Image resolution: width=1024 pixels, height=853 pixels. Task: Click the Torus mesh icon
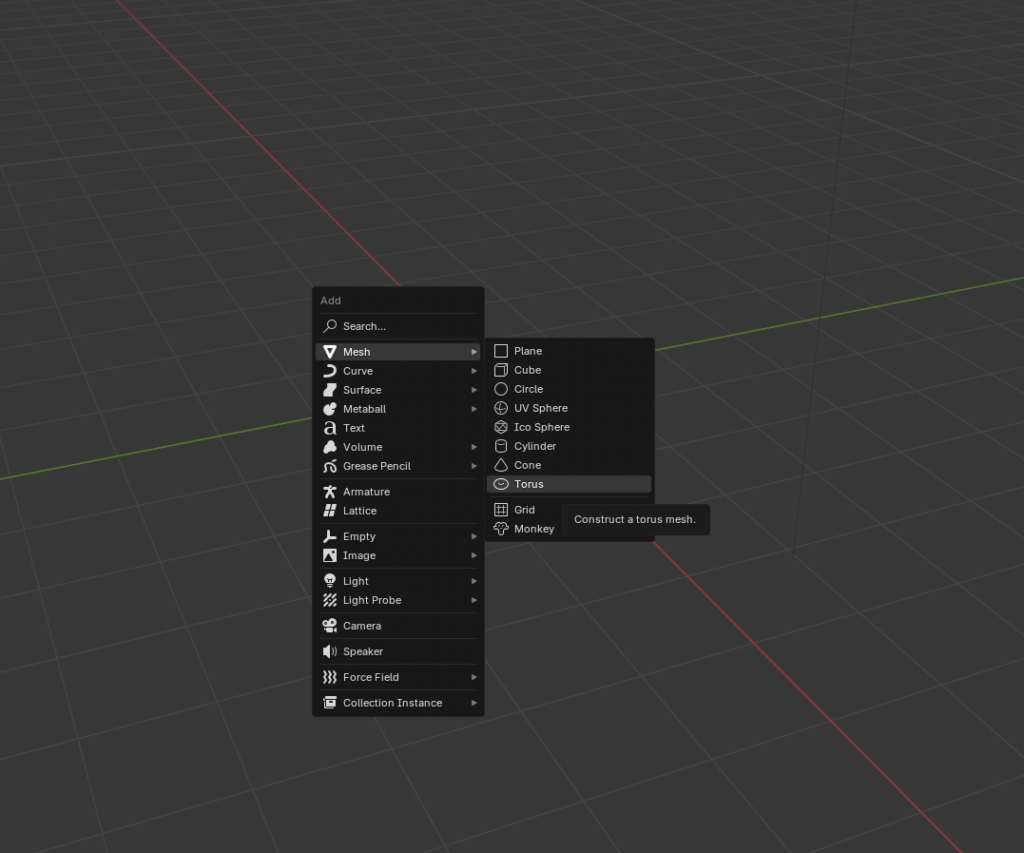tap(501, 484)
